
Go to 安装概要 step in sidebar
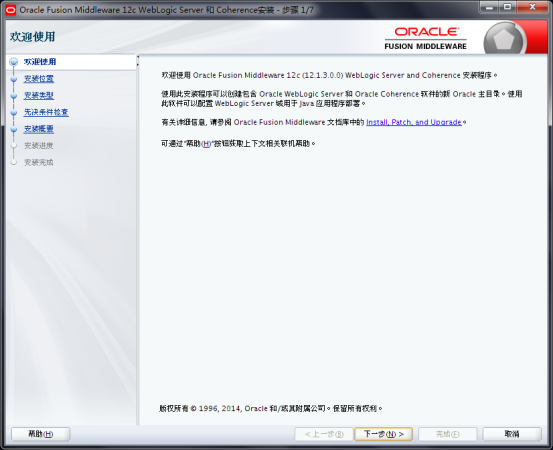click(x=39, y=129)
